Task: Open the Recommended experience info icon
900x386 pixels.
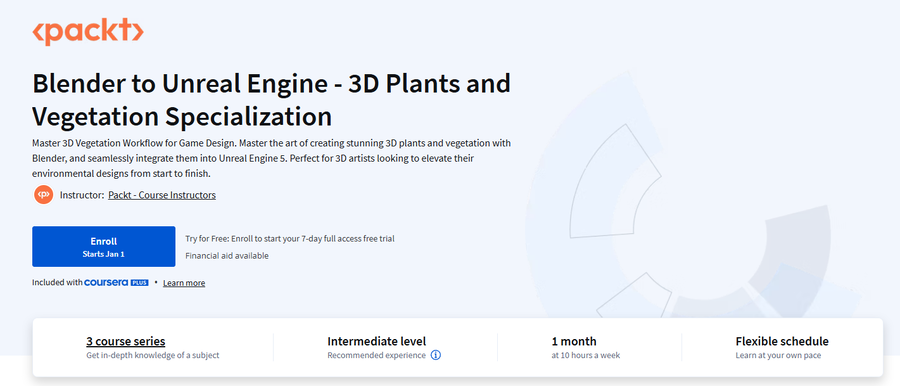Action: [436, 355]
